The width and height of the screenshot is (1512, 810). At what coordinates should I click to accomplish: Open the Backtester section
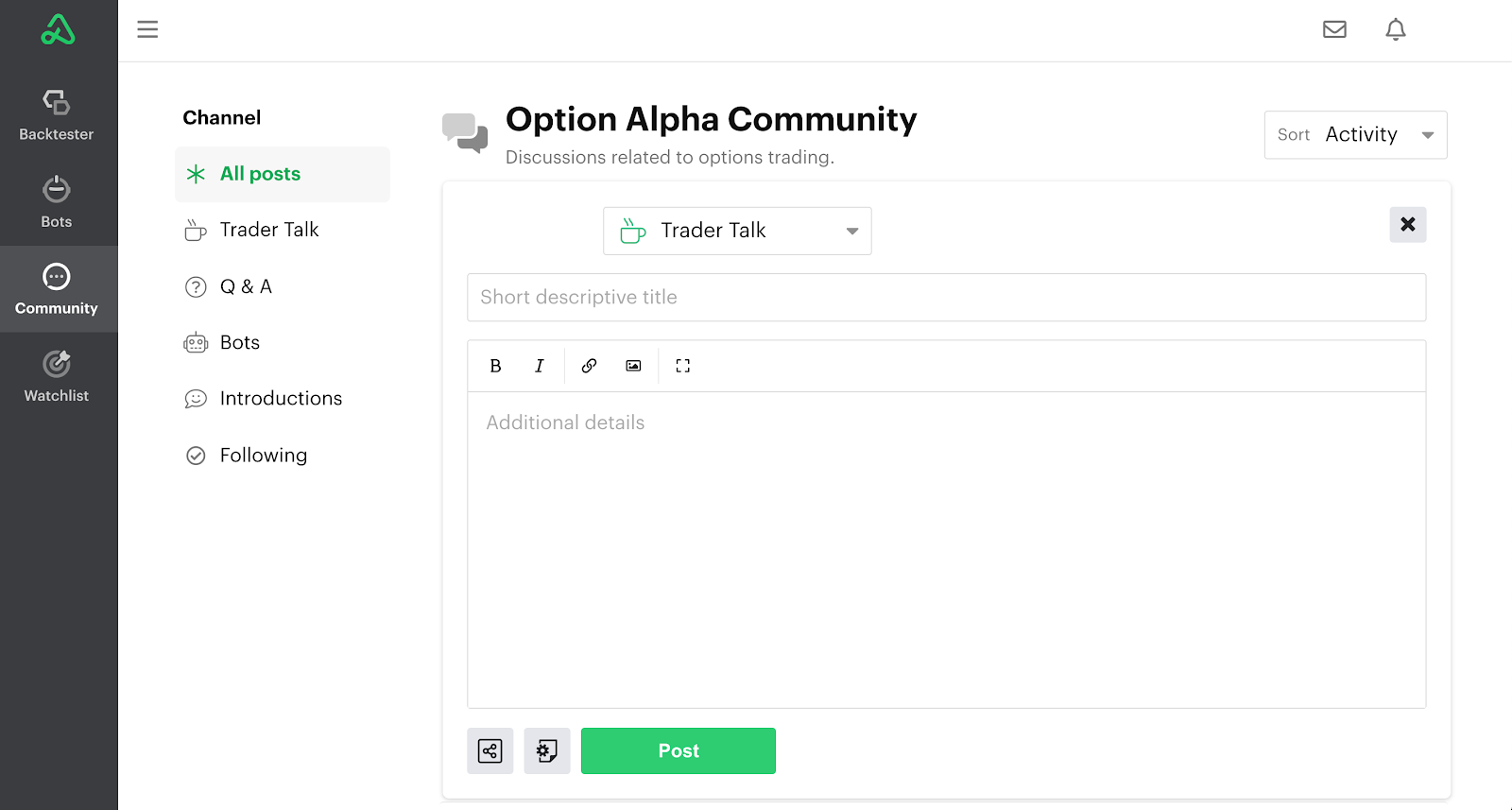[x=57, y=115]
